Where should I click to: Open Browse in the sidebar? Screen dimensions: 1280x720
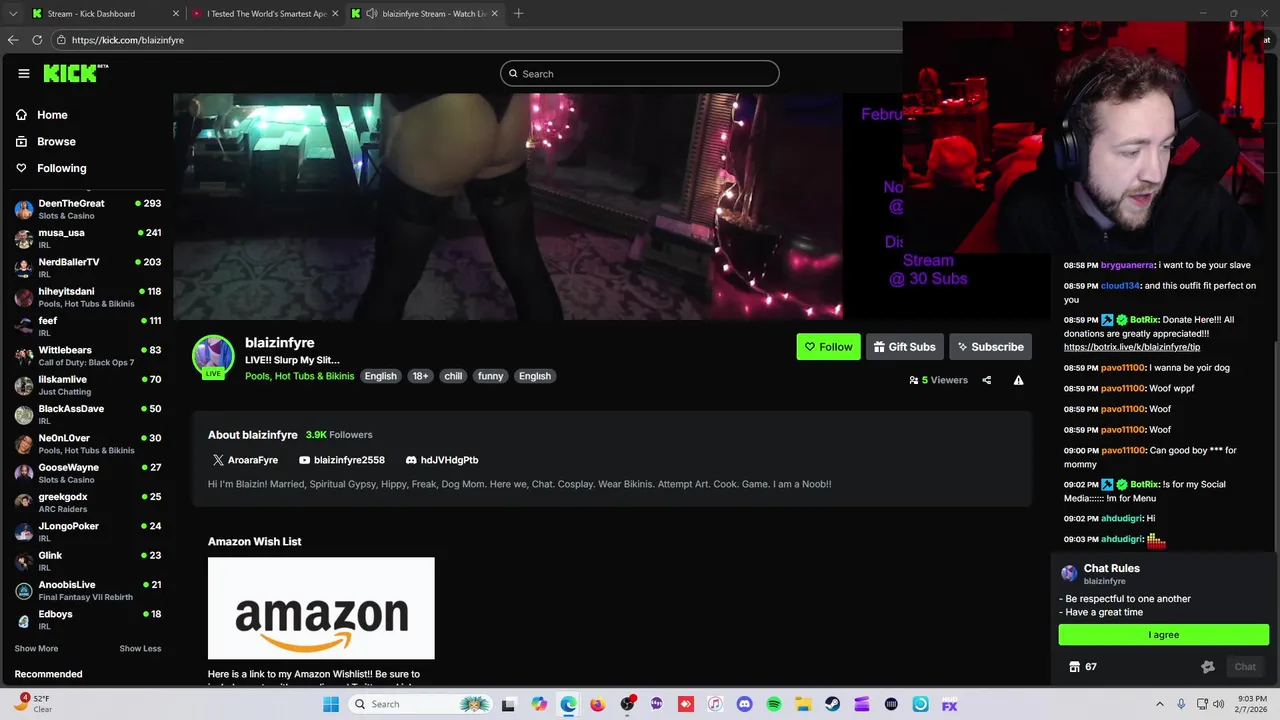[56, 142]
